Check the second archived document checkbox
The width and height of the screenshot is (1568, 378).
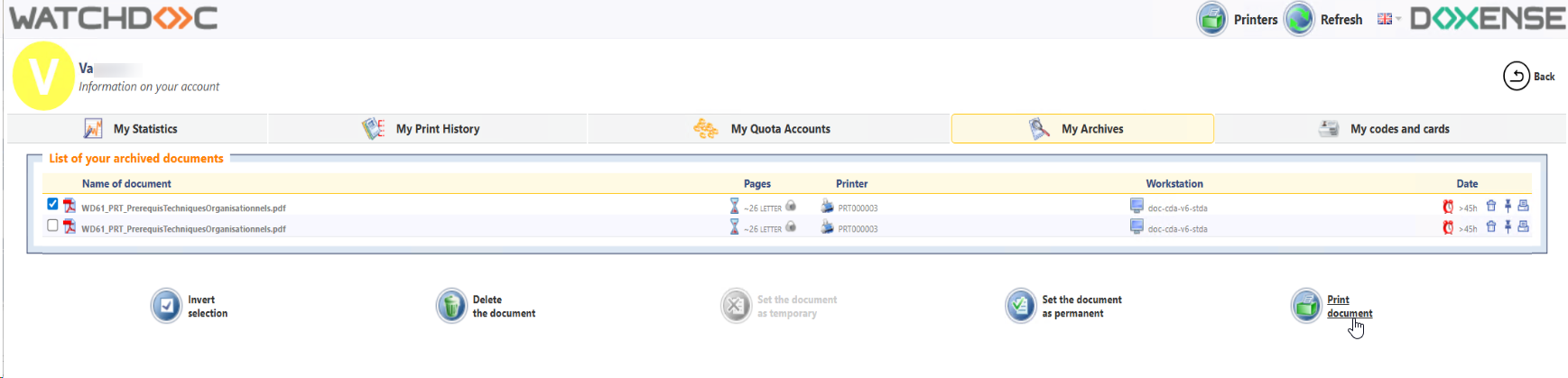(52, 226)
